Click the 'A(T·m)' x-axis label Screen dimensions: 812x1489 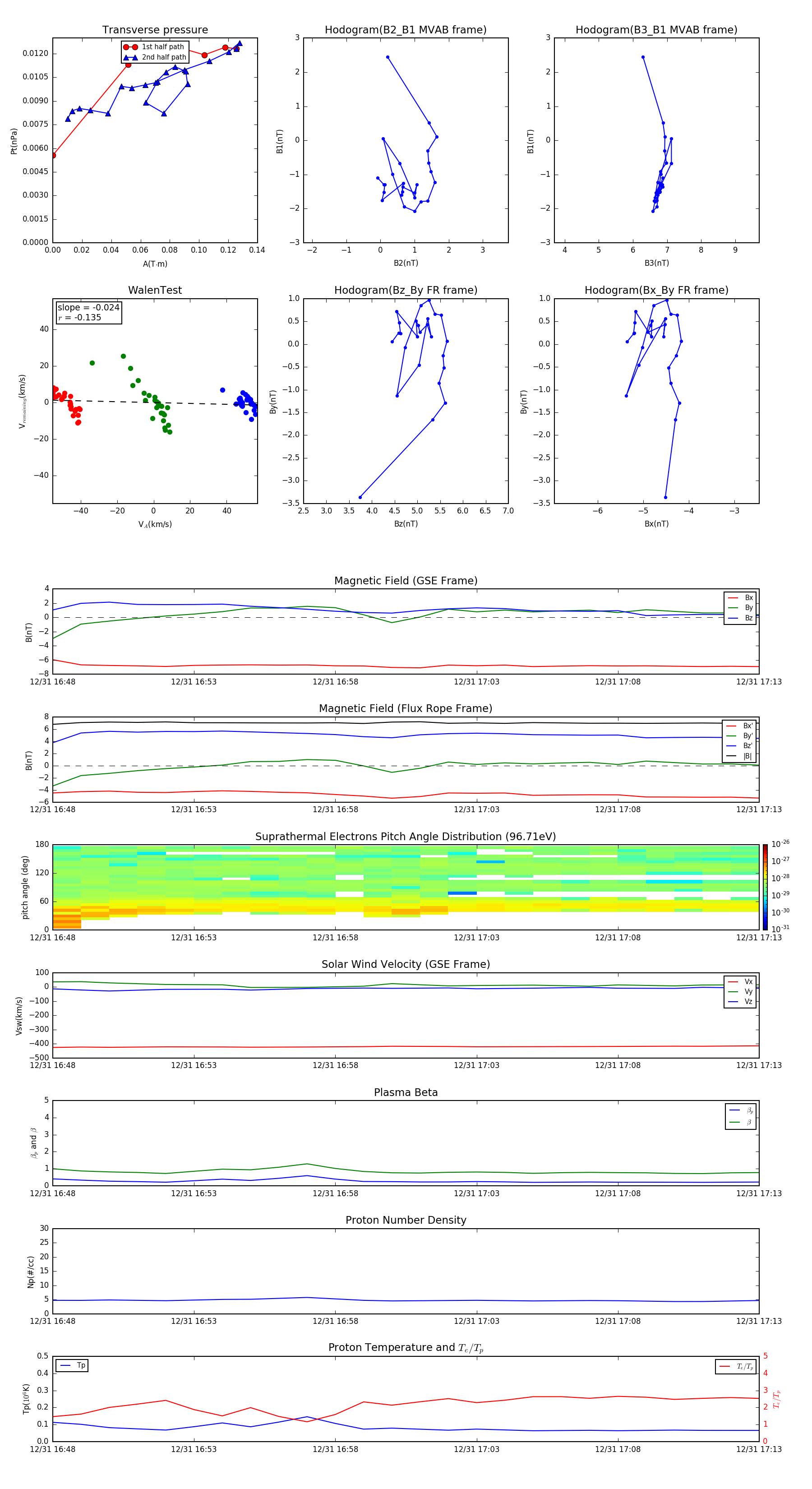(x=155, y=264)
